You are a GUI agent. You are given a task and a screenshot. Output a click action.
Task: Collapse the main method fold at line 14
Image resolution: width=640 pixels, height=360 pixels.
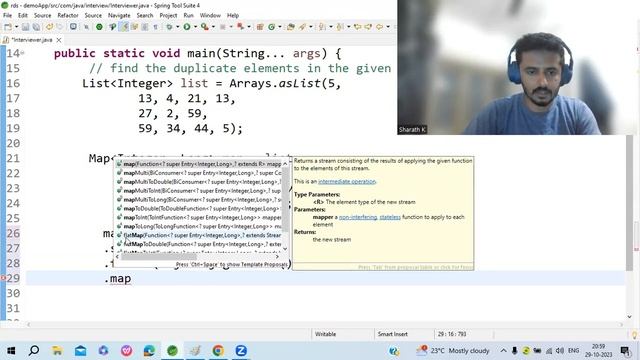[x=22, y=53]
